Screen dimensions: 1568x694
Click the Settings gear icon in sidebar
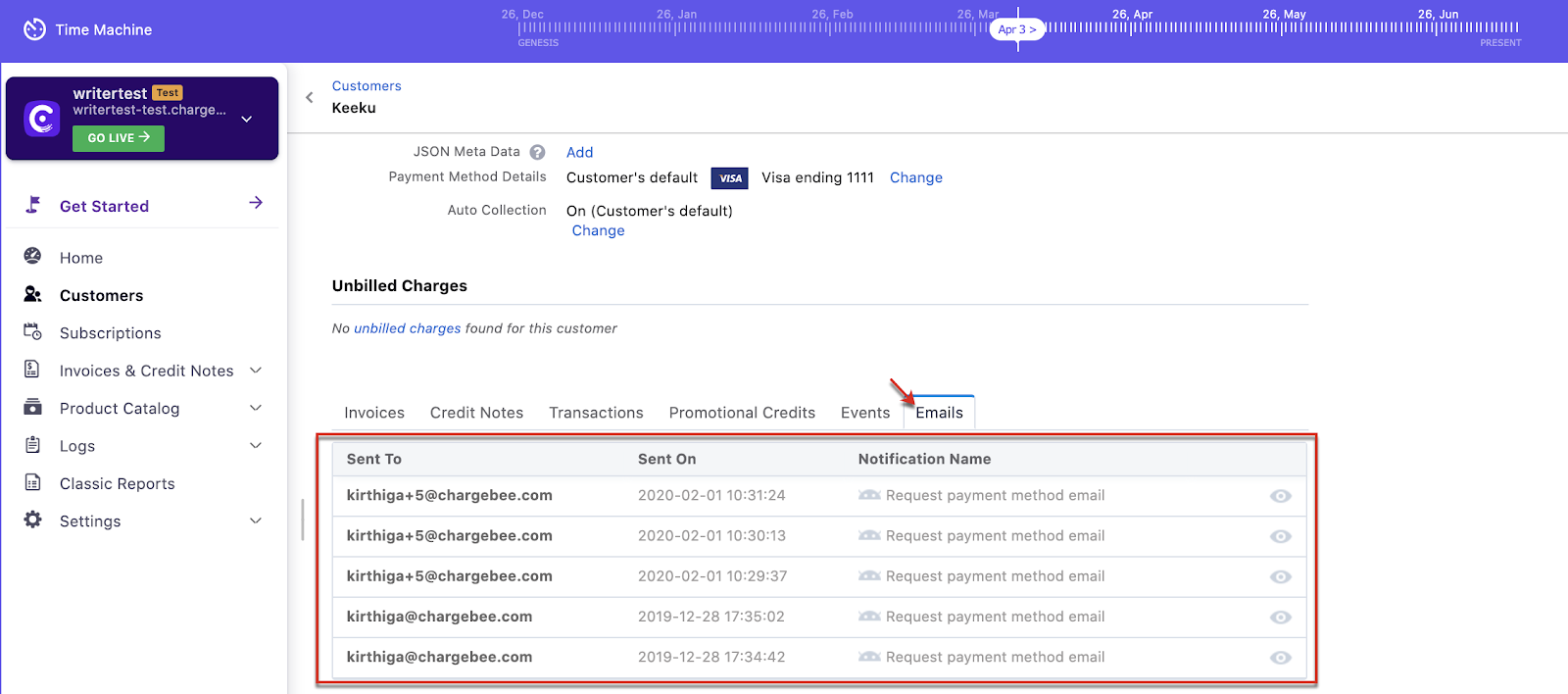point(32,520)
